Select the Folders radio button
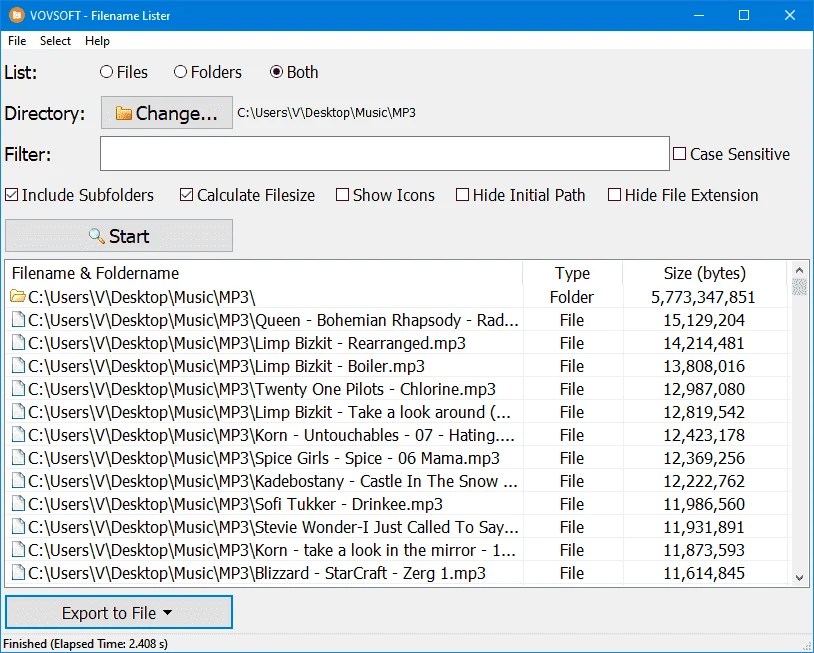Screen dimensions: 814x653 point(180,72)
